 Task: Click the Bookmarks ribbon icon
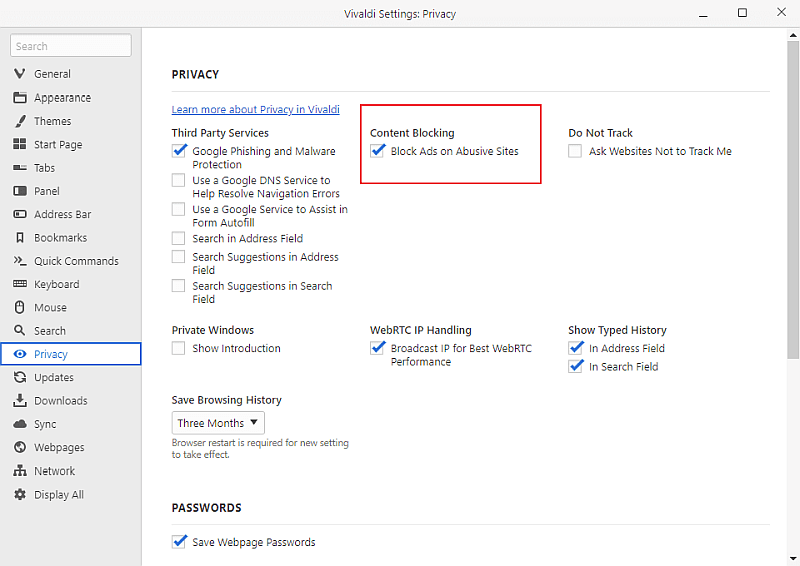click(20, 237)
